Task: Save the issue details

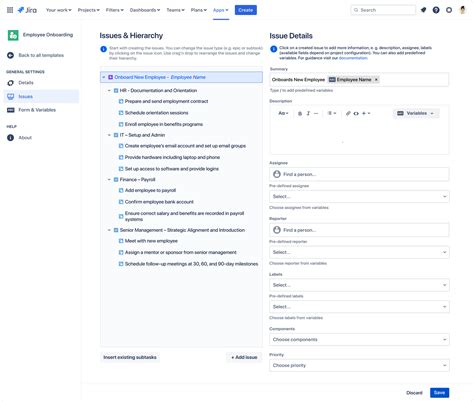Action: click(x=439, y=393)
